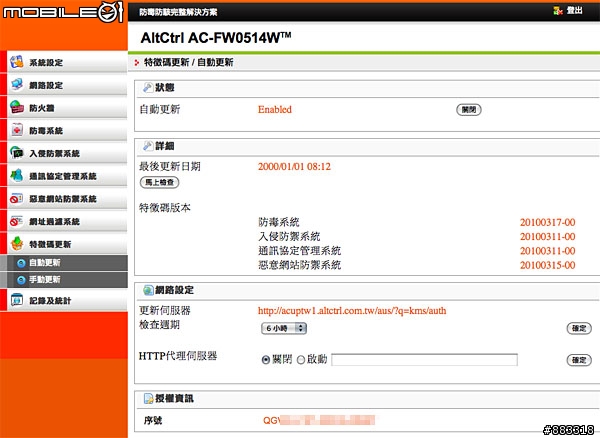Open 網址過濾系統 menu
Screen dimensions: 600x438
[67, 221]
